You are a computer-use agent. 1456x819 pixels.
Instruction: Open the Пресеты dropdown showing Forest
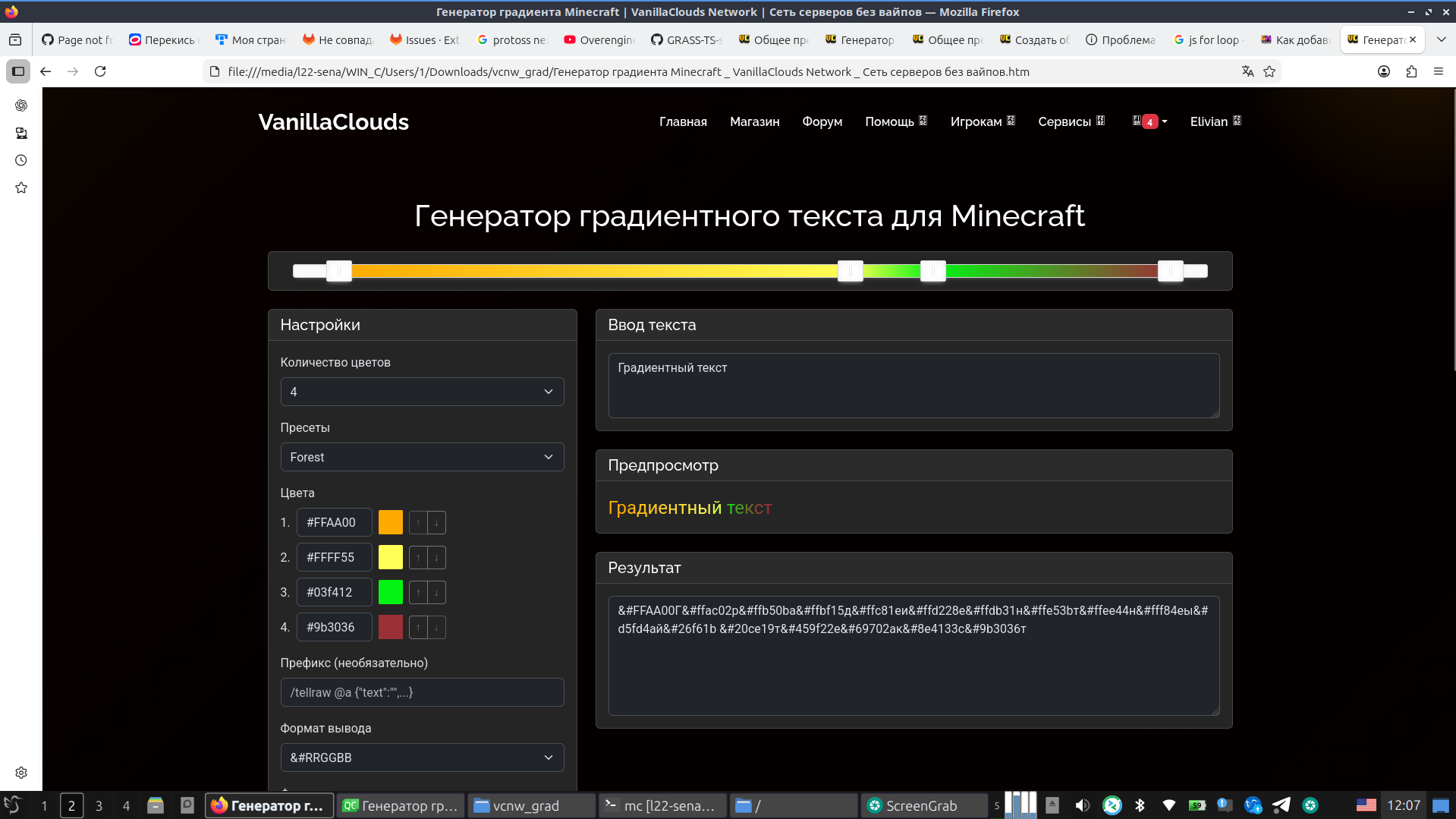(x=422, y=457)
